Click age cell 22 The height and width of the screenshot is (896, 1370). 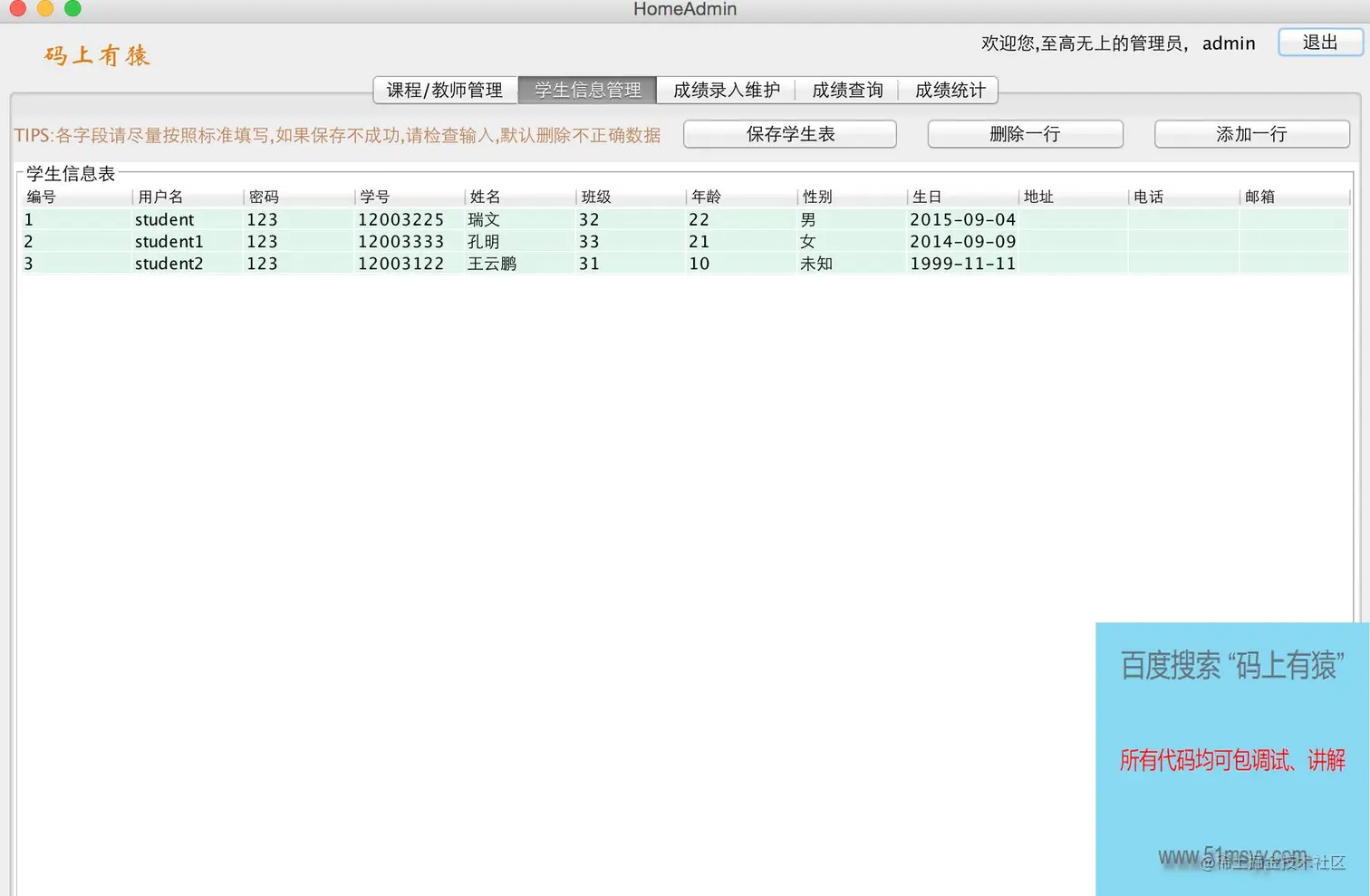[x=741, y=219]
